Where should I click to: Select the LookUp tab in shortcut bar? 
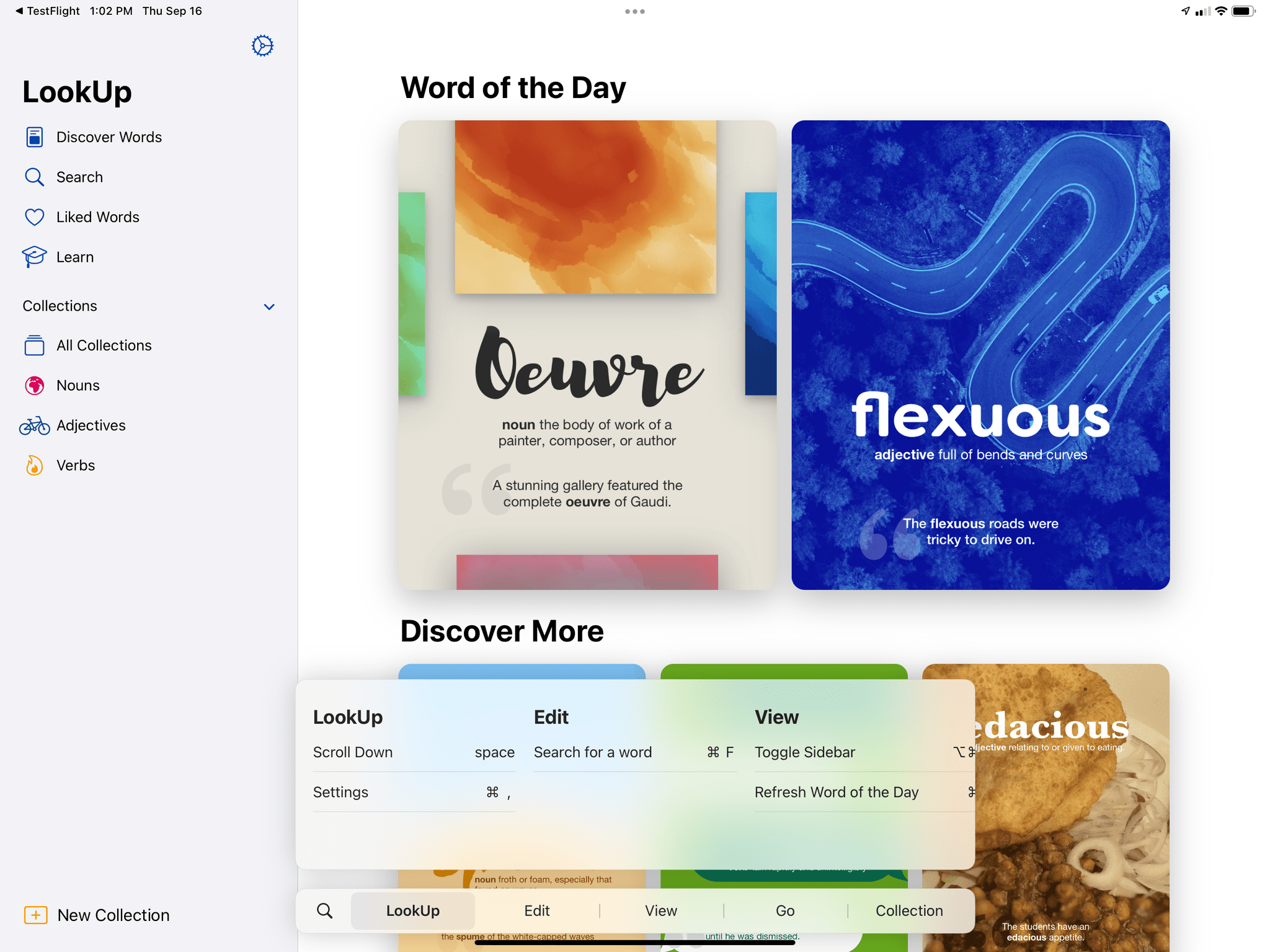(x=413, y=910)
